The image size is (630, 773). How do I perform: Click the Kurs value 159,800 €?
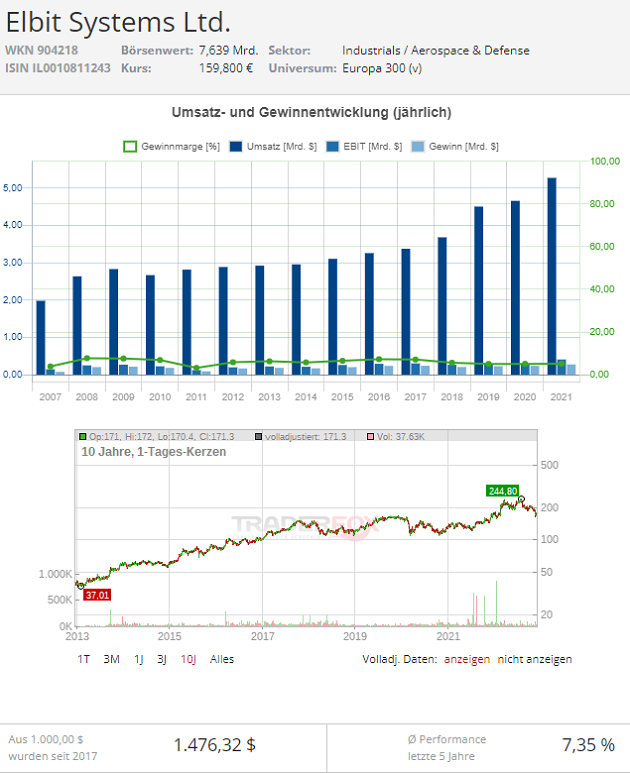tap(226, 68)
